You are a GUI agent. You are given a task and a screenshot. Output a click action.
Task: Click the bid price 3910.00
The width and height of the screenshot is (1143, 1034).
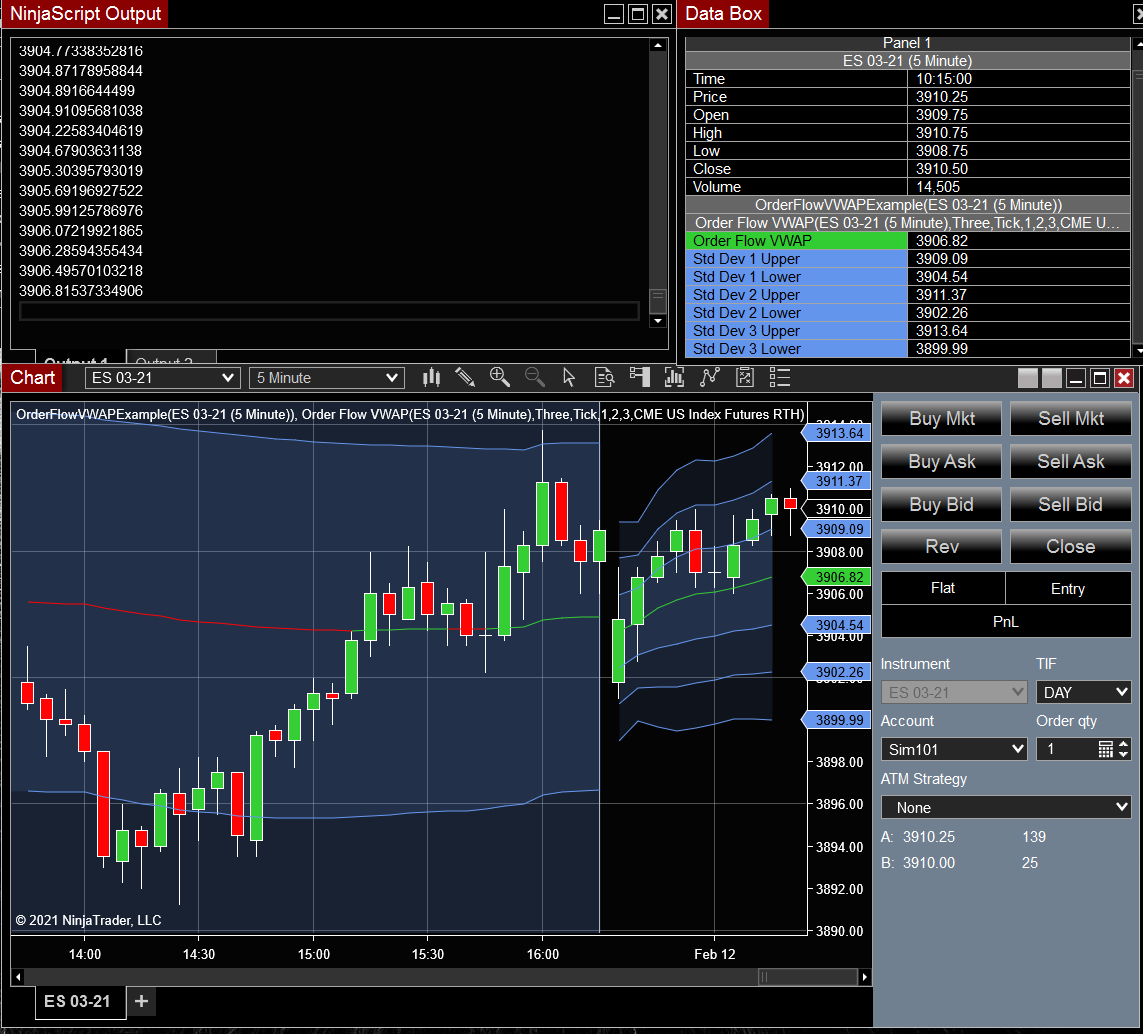click(929, 863)
